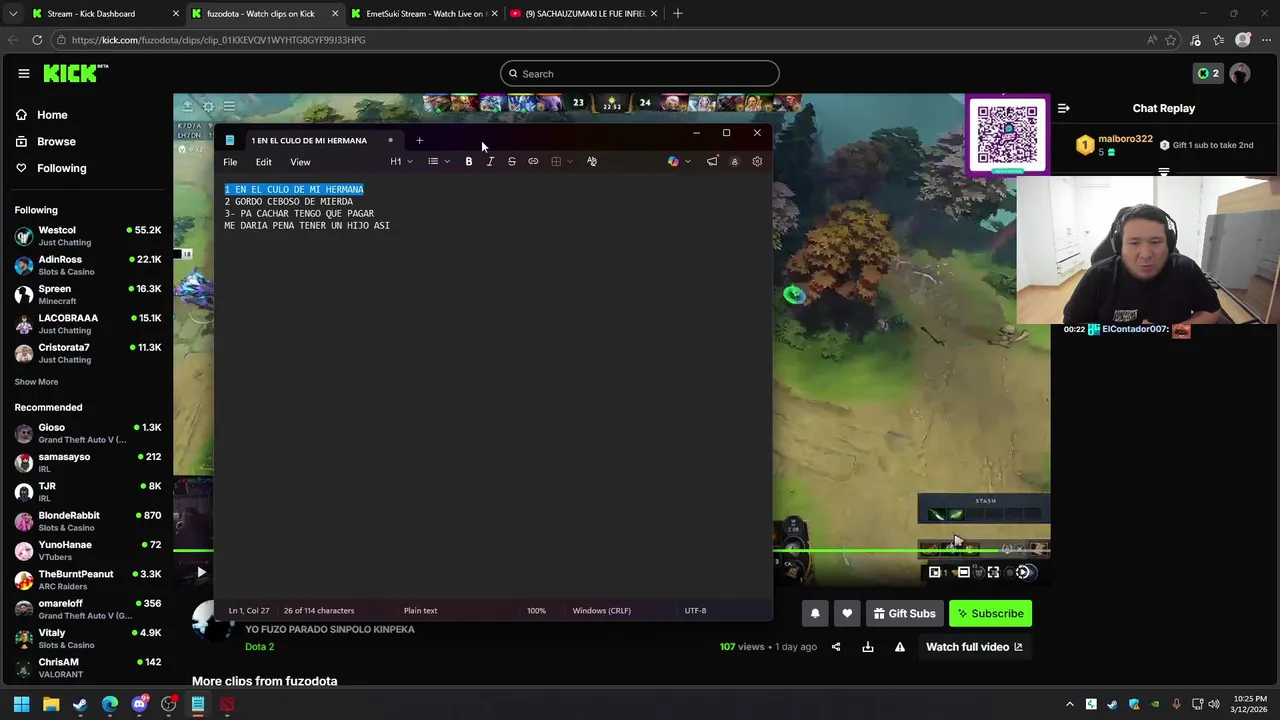Viewport: 1280px width, 720px height.
Task: Report the clip with the warning icon
Action: tap(900, 647)
